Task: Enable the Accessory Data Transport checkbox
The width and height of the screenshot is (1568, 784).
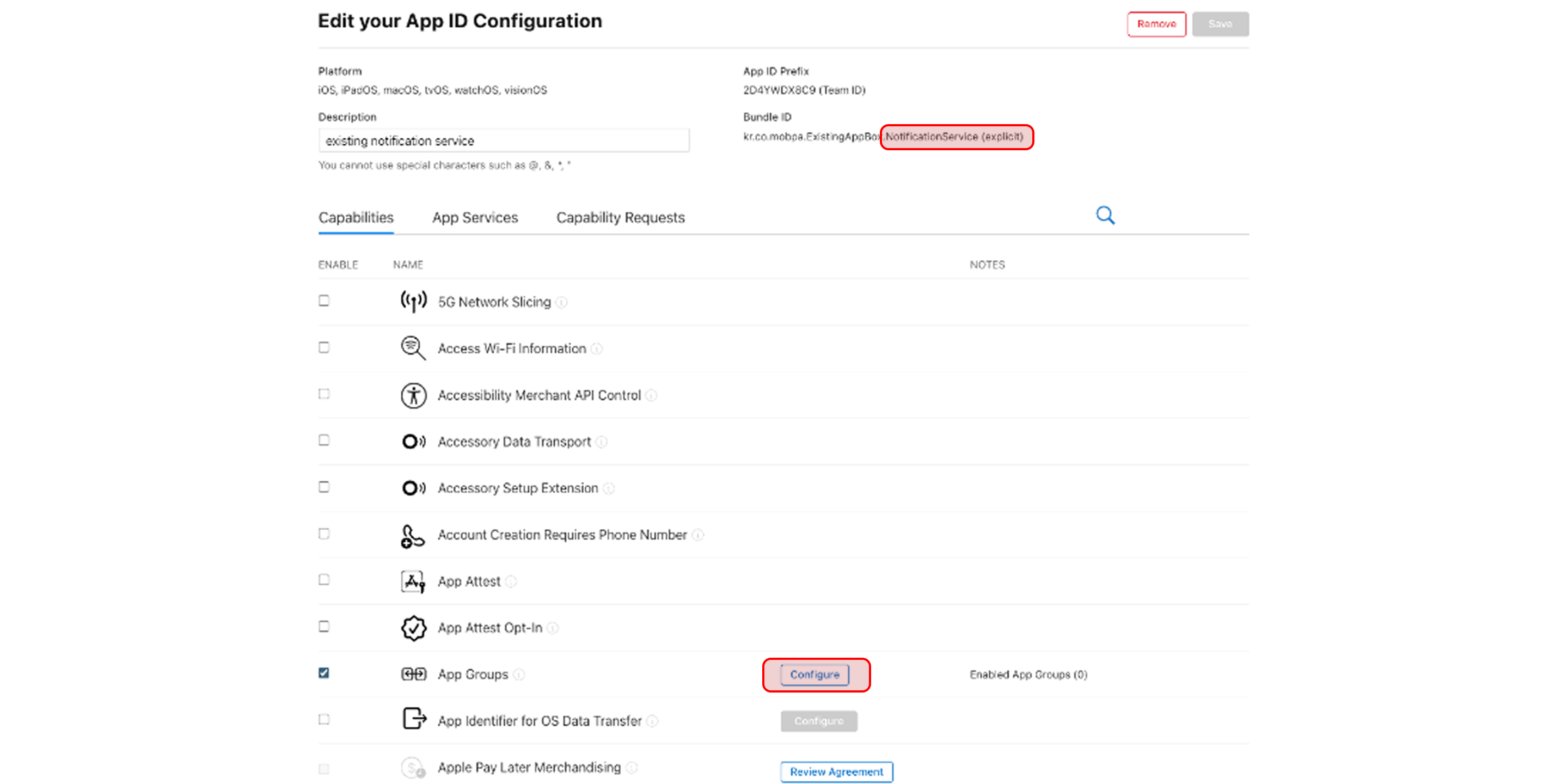Action: click(x=324, y=440)
